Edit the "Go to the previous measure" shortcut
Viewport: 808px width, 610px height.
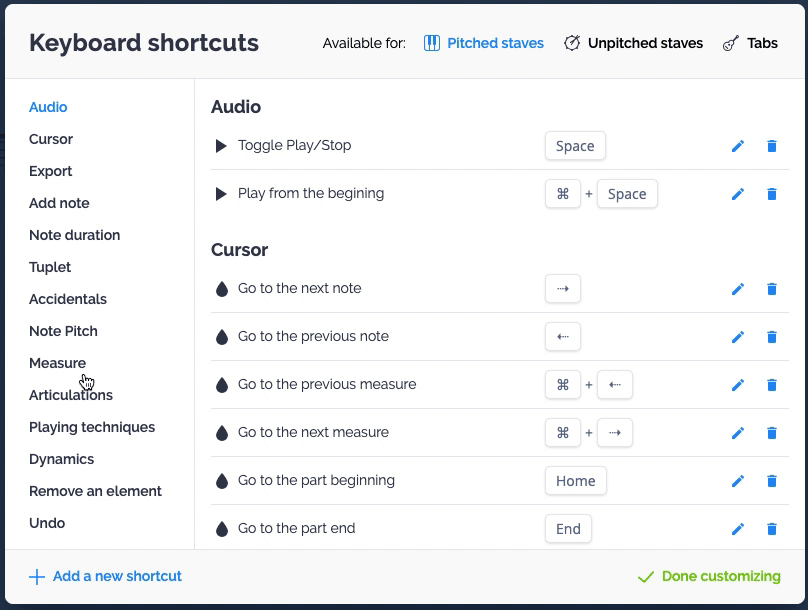[737, 385]
